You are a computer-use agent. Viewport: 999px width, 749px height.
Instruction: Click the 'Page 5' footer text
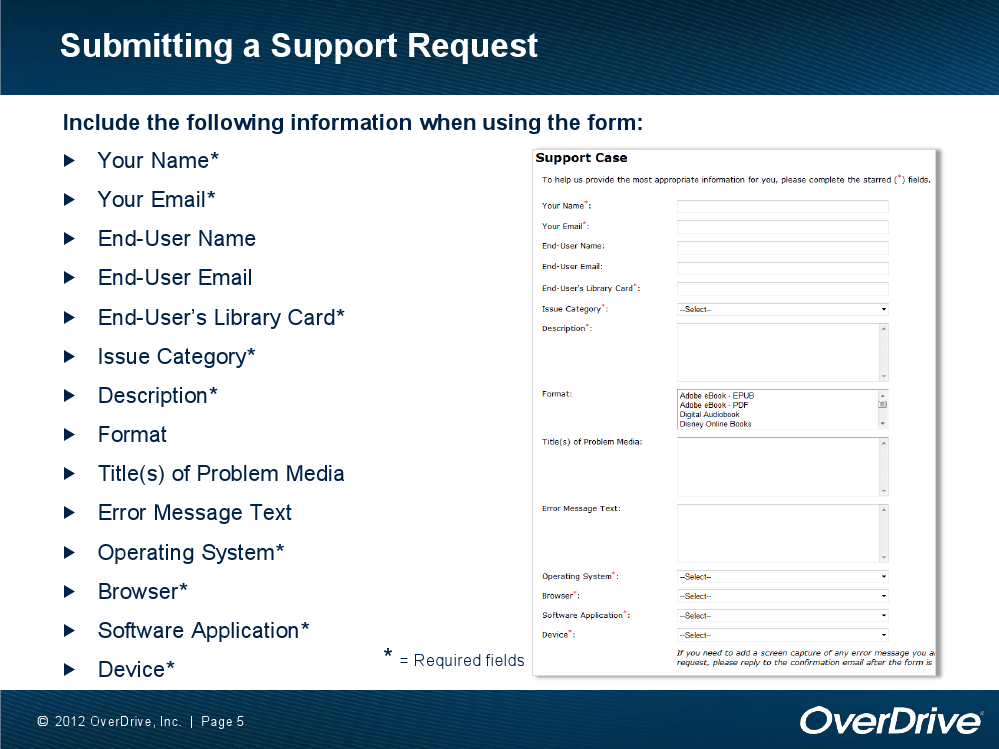tap(222, 722)
